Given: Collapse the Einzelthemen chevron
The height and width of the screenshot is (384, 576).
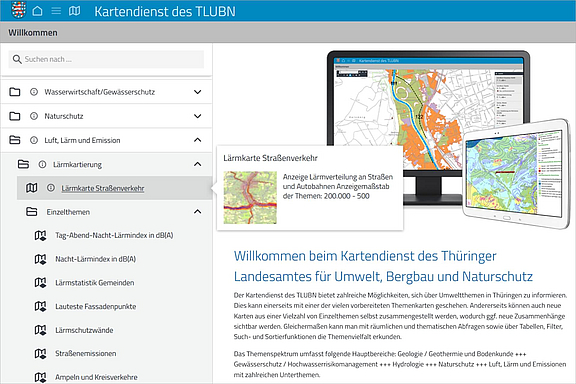Looking at the screenshot, I should [x=198, y=212].
